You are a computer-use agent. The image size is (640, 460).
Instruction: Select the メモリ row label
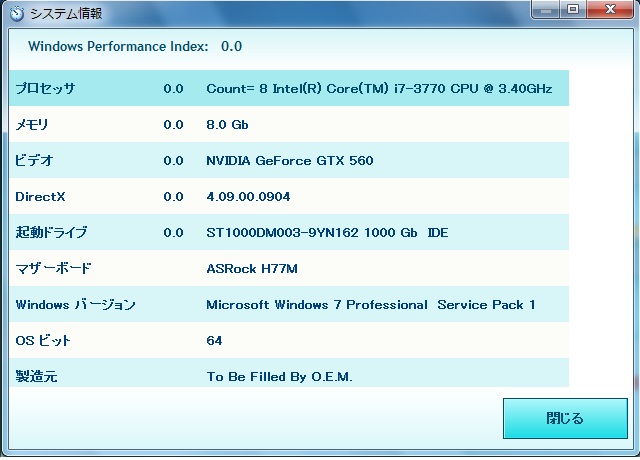[x=32, y=124]
